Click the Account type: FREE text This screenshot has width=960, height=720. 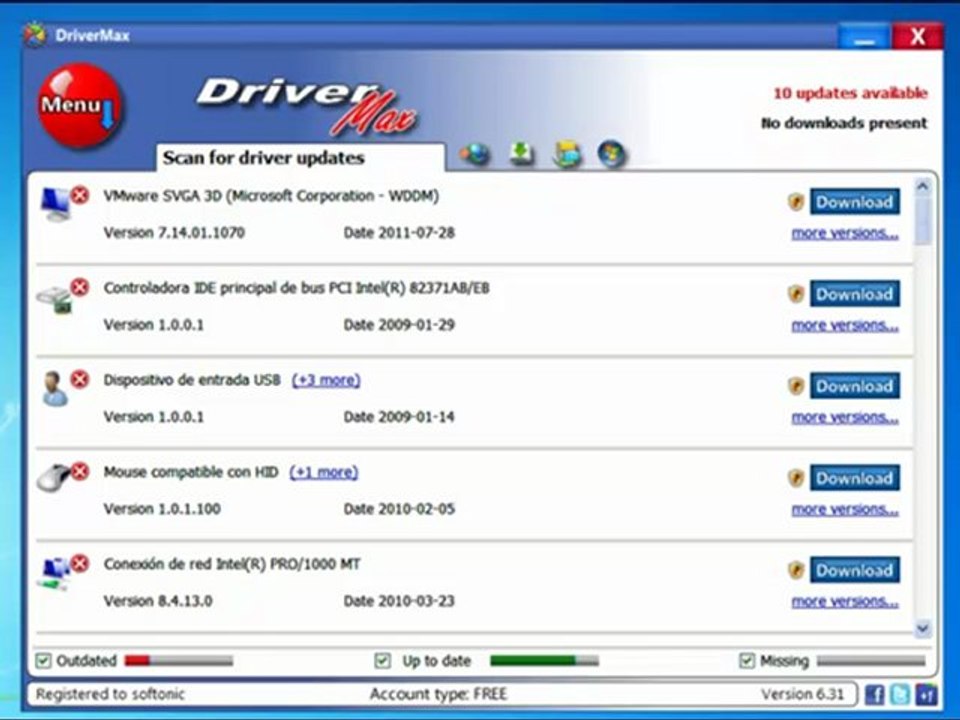[x=438, y=694]
